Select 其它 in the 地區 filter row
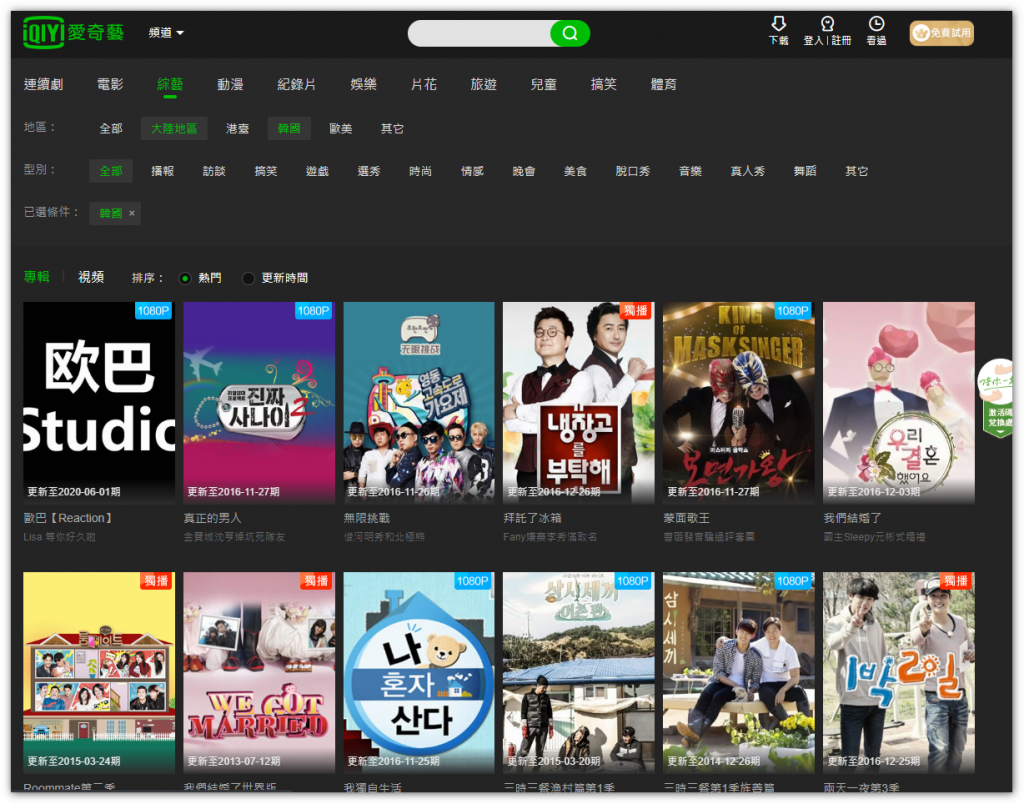Viewport: 1024px width, 804px height. [x=392, y=129]
